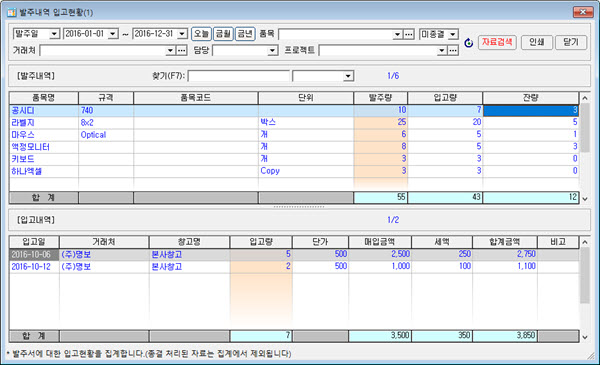Viewport: 600px width, 365px height.
Task: Open the 미종결 status dropdown
Action: click(453, 34)
